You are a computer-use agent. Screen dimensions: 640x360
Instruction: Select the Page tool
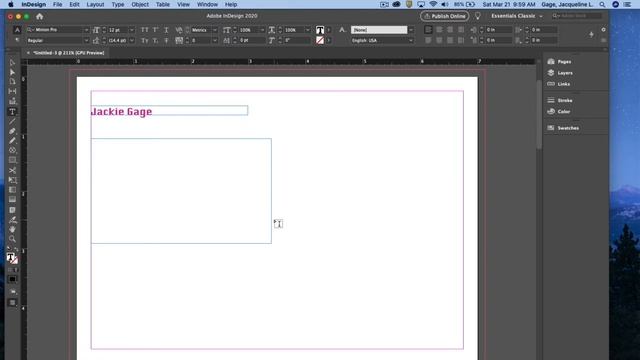[12, 82]
